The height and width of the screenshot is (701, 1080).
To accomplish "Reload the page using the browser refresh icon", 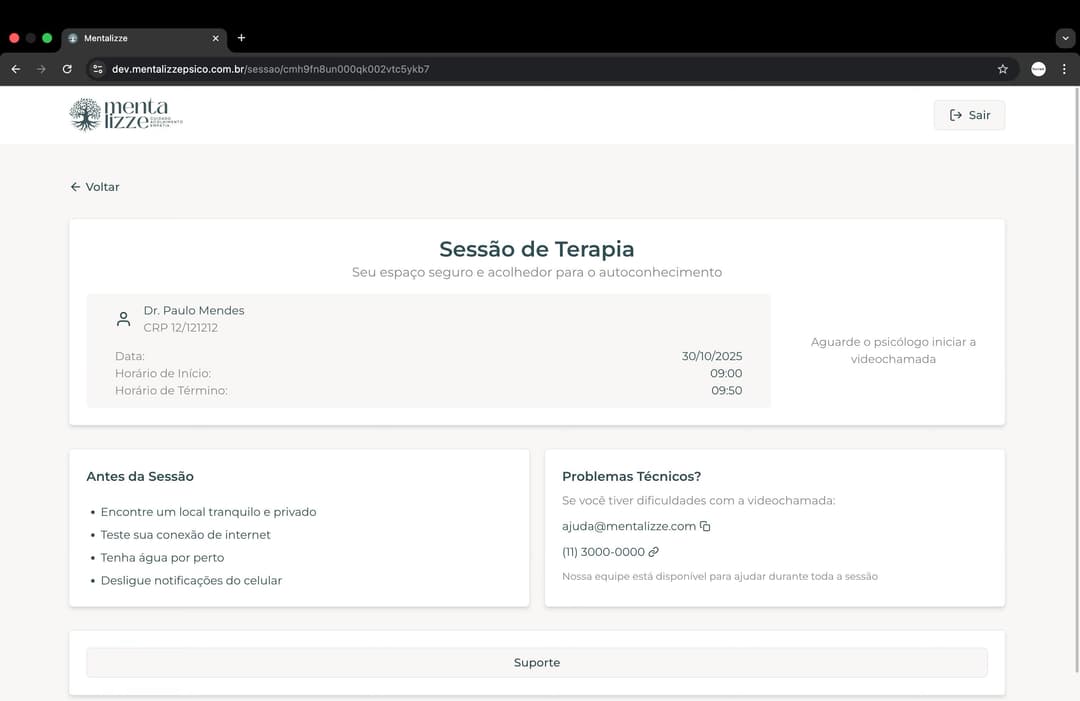I will tap(67, 69).
